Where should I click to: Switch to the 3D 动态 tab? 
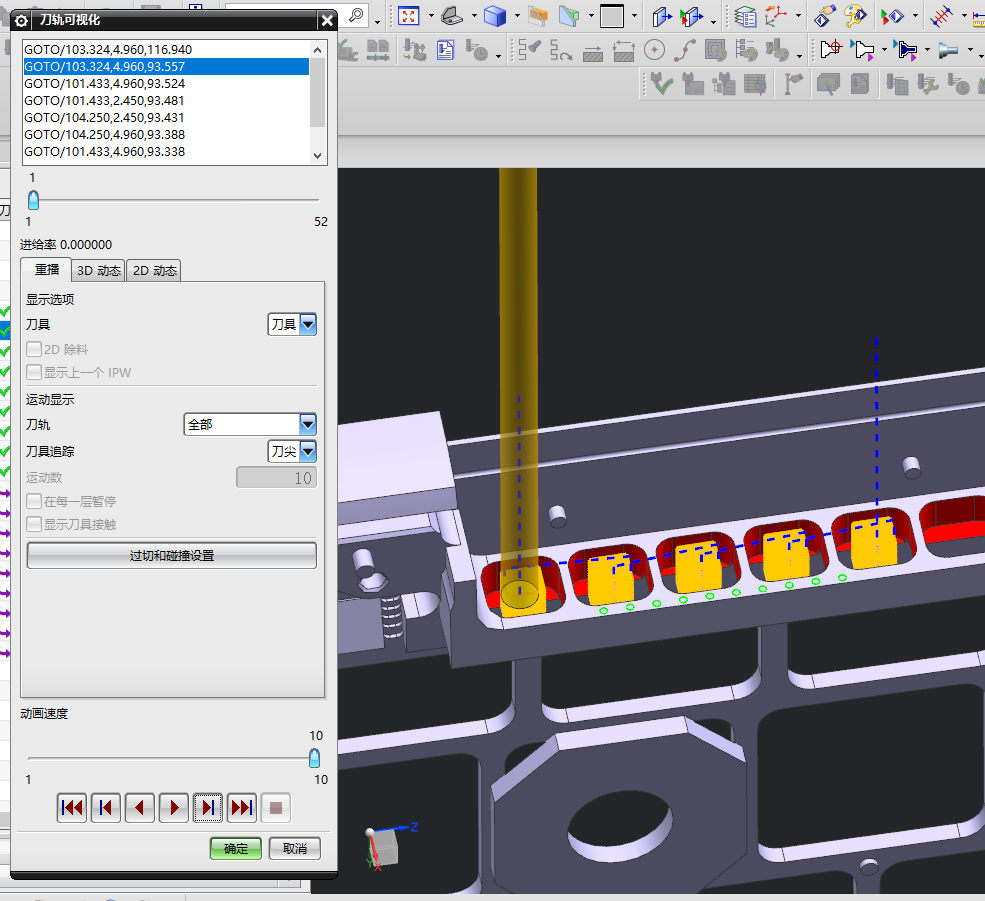pos(99,271)
